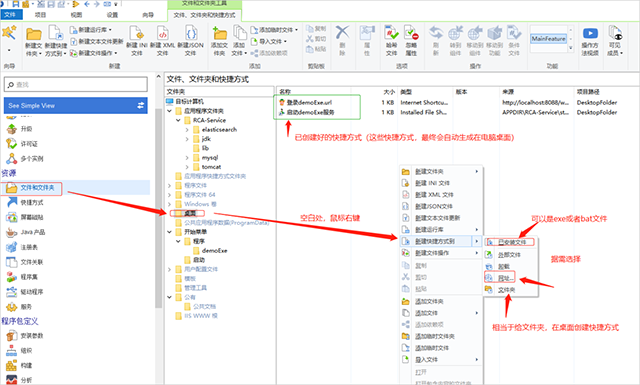Choose External File (外部文件) in submenu
640x385 pixels.
coord(510,255)
